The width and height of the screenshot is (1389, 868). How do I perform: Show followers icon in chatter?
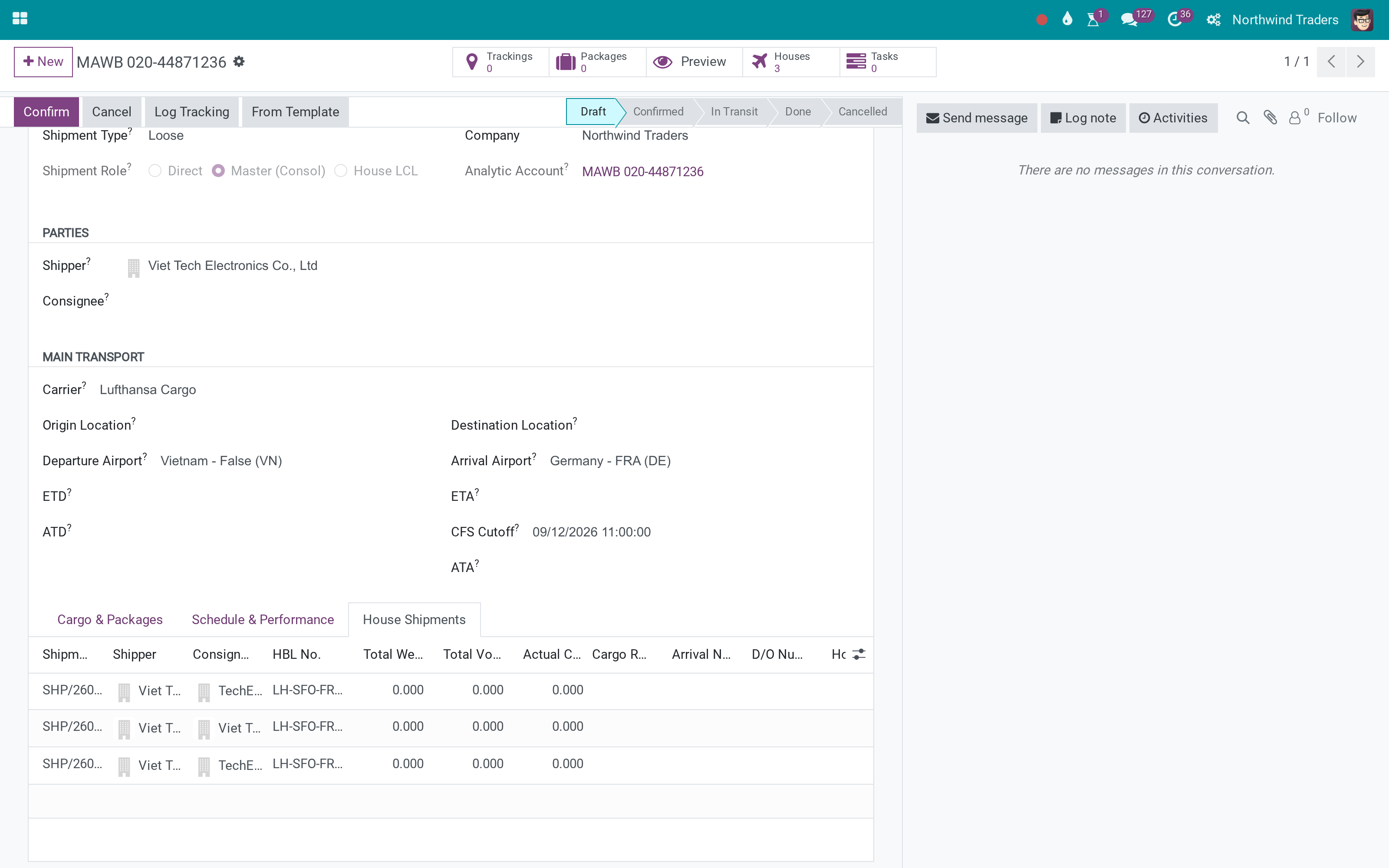click(1298, 117)
